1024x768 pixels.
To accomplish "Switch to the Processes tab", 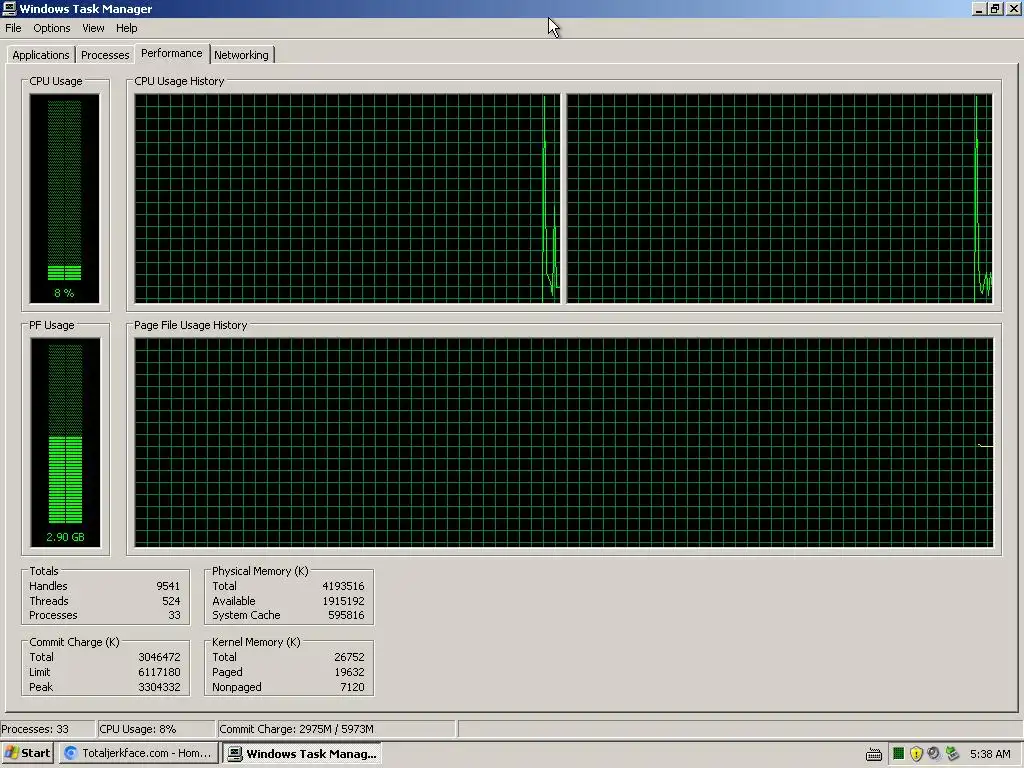I will click(105, 55).
